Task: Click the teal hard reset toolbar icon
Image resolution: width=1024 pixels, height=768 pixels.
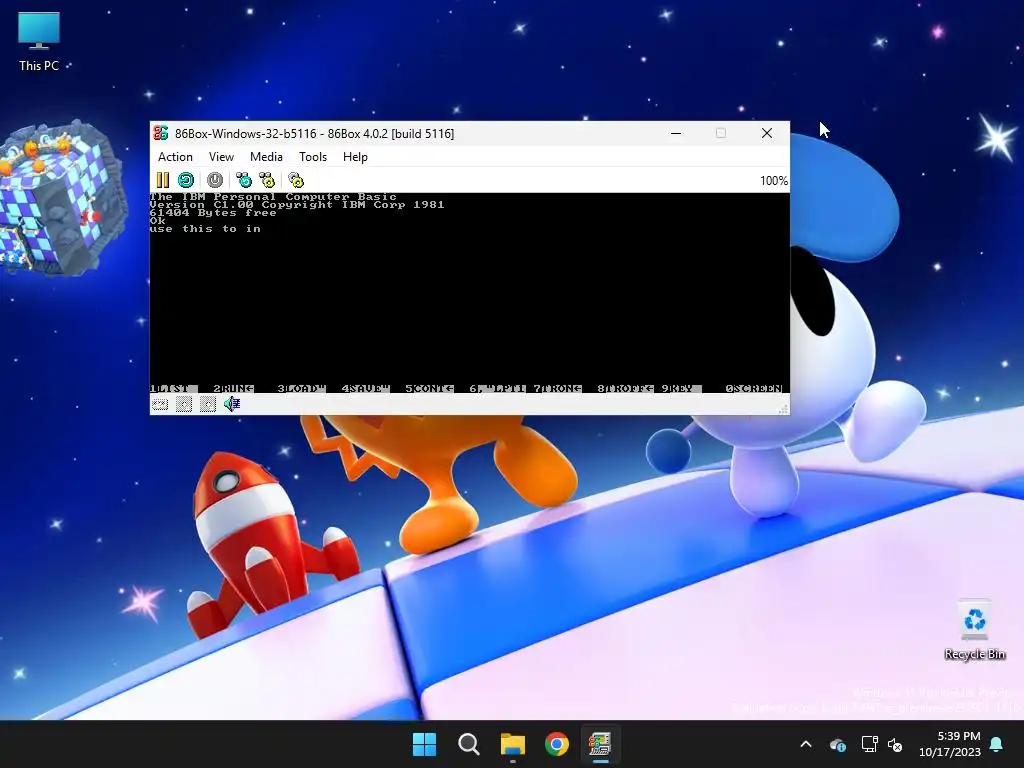Action: click(x=186, y=180)
